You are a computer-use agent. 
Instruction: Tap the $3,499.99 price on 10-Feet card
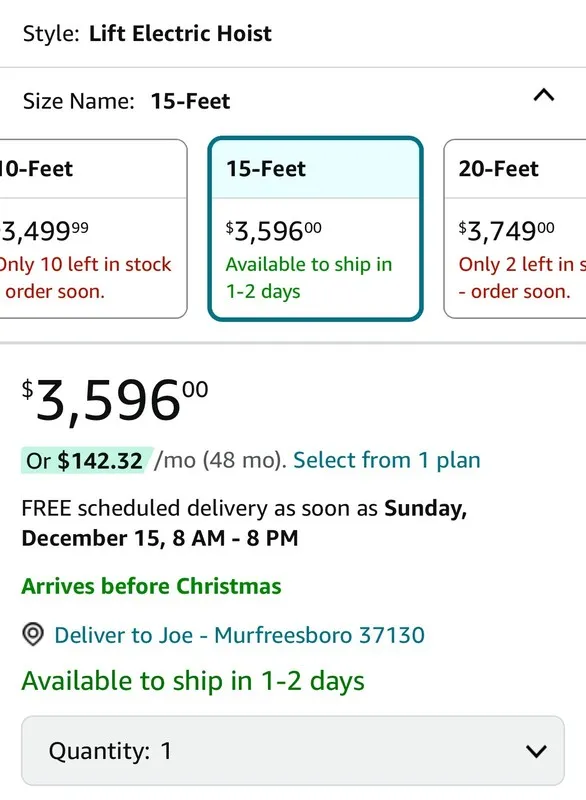[45, 231]
